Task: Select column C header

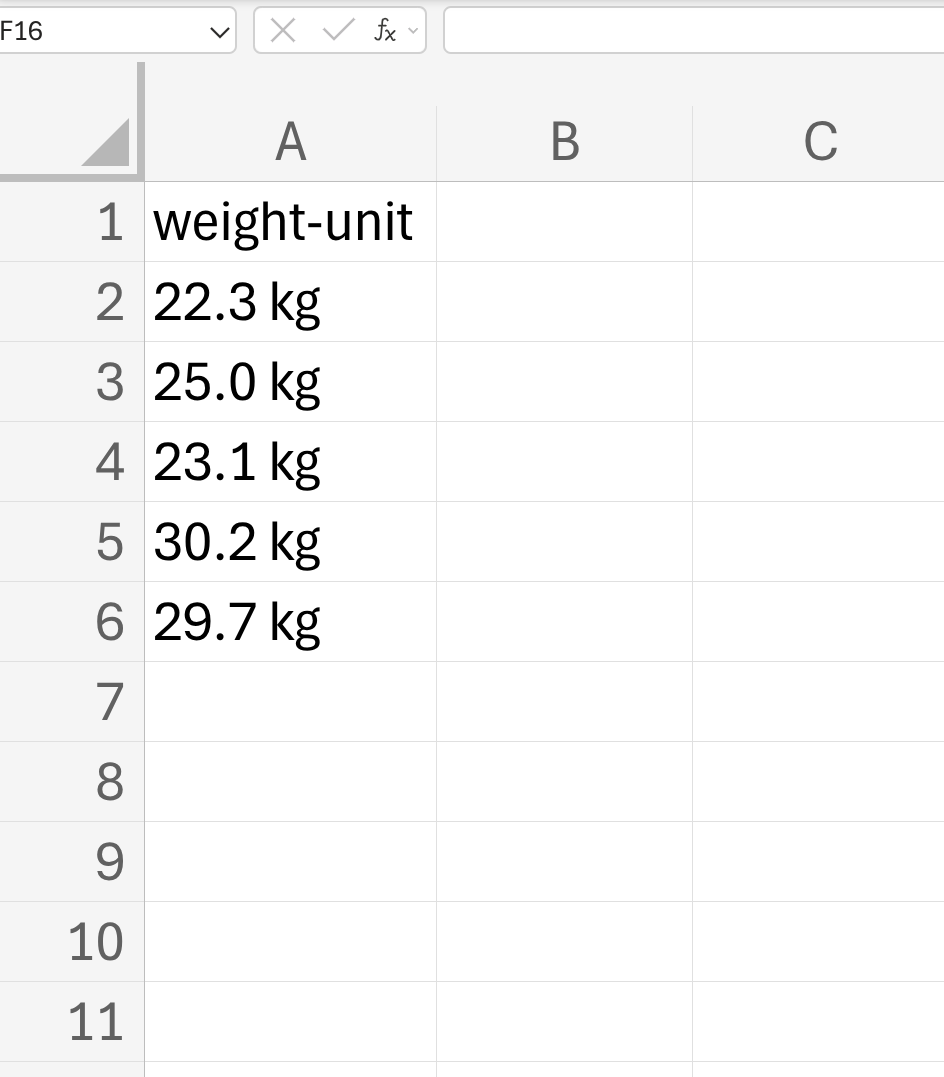Action: tap(818, 144)
